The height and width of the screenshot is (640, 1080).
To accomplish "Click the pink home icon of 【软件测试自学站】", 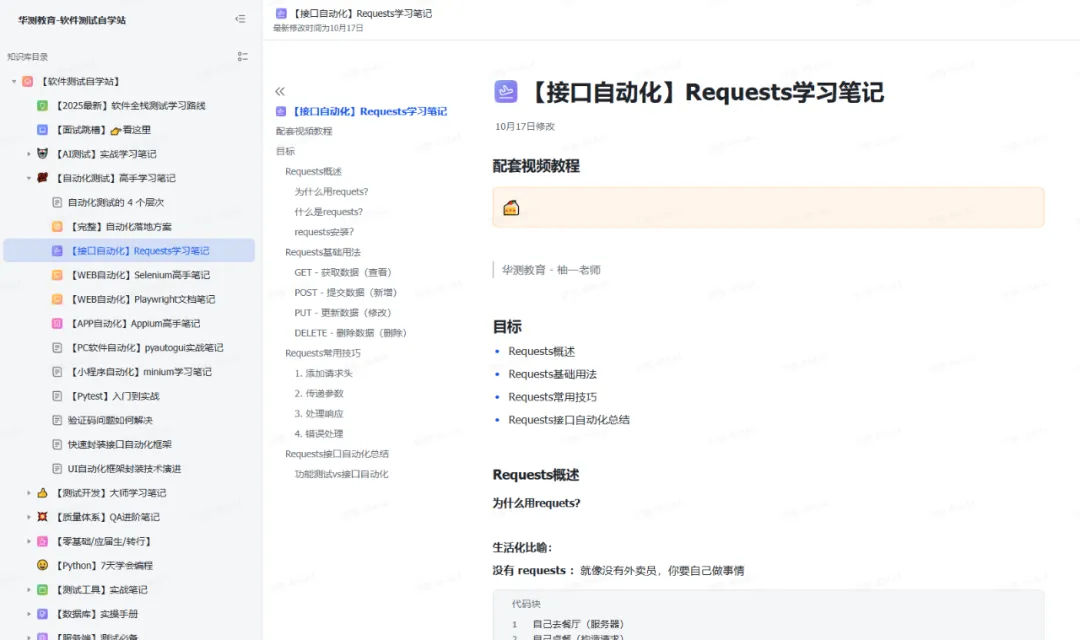I will tap(27, 80).
